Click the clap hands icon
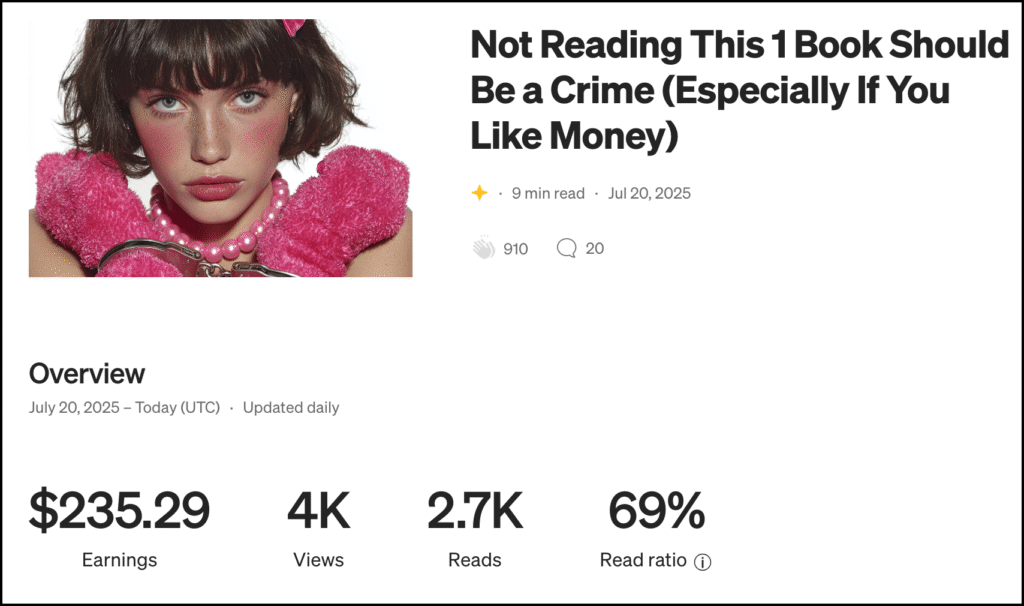 click(x=484, y=248)
